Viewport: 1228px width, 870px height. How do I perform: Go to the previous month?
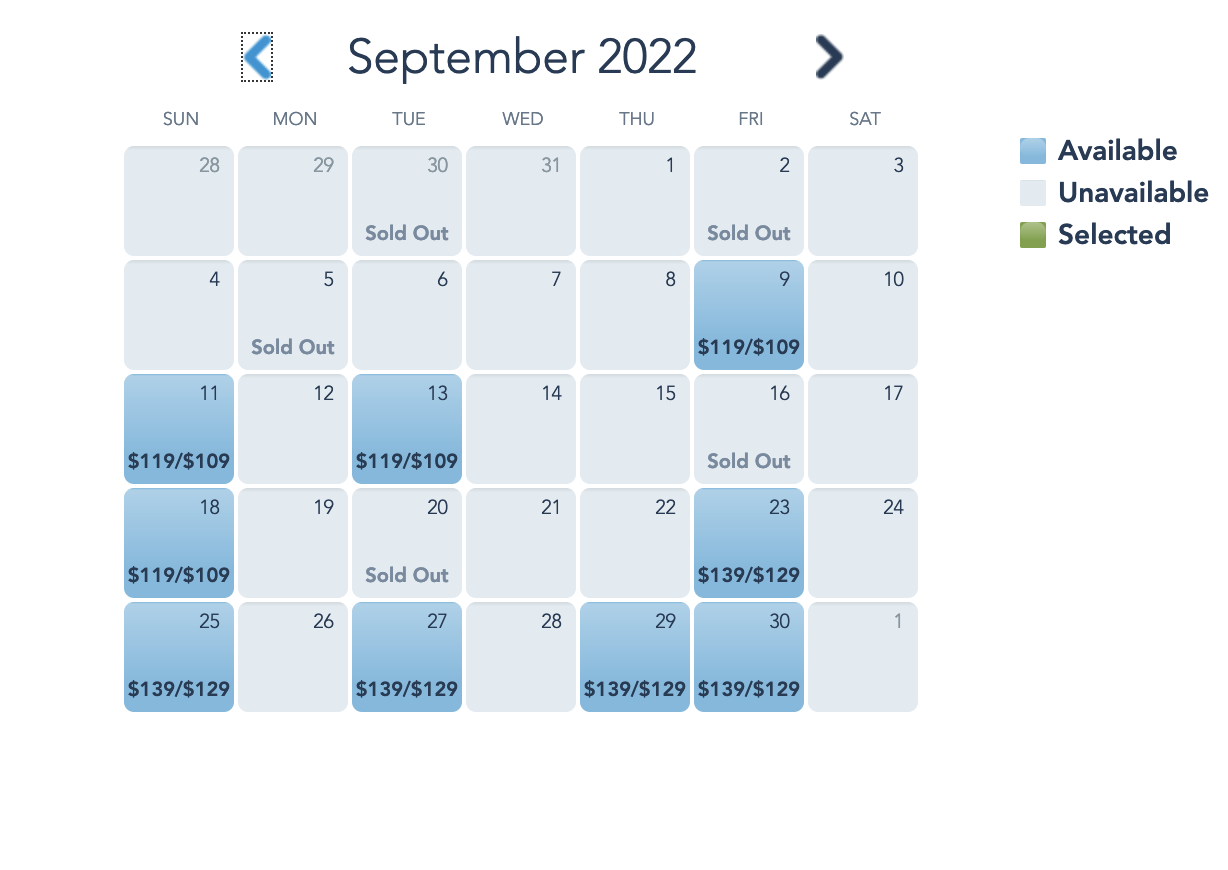257,57
